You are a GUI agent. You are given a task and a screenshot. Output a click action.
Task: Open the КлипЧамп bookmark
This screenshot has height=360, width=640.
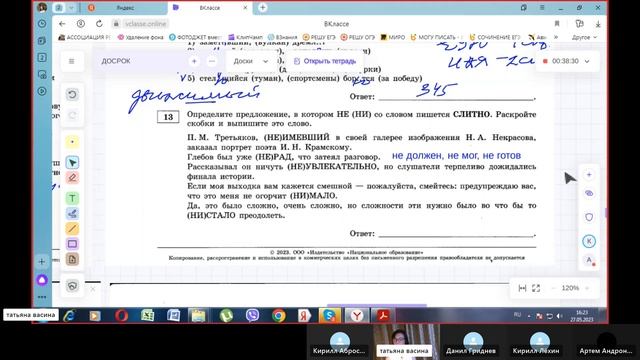point(245,37)
